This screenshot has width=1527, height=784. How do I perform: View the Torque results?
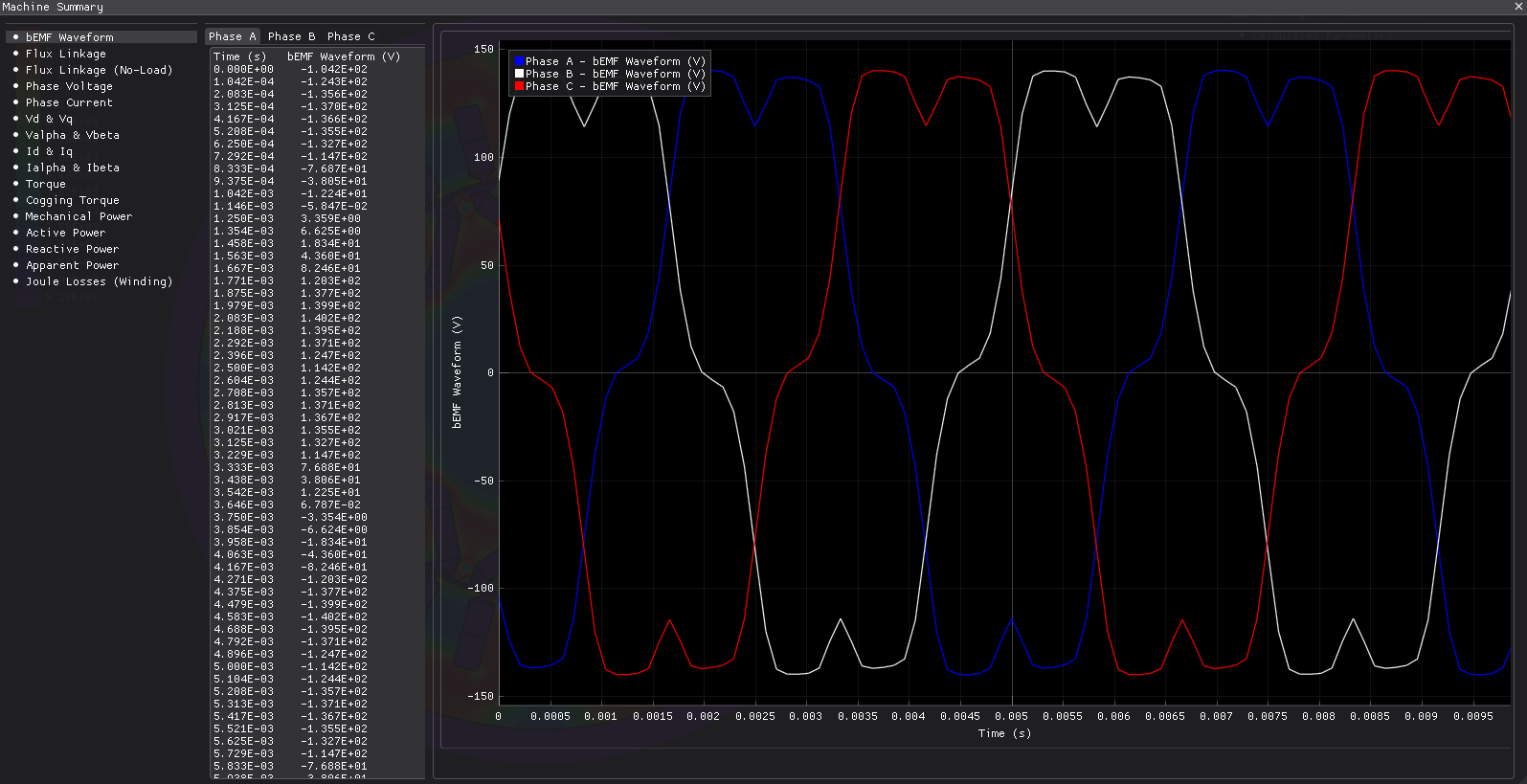pos(45,184)
